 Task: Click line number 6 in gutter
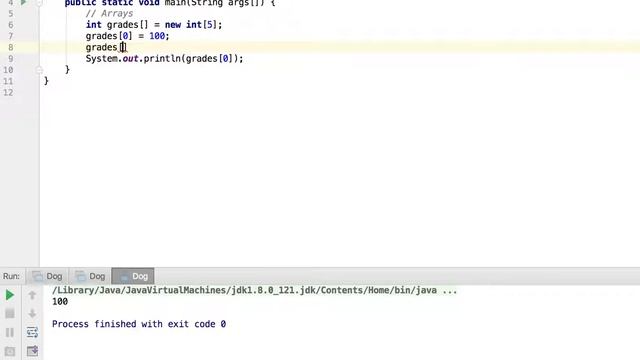(11, 25)
